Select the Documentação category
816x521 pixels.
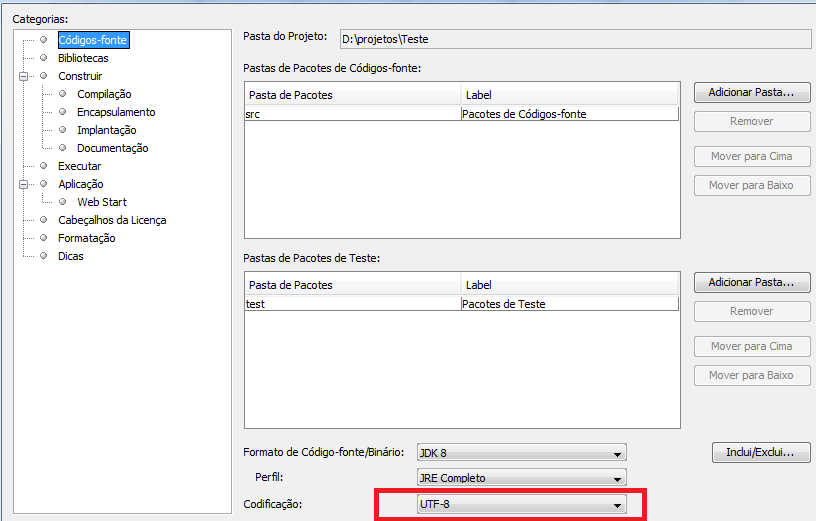point(112,148)
